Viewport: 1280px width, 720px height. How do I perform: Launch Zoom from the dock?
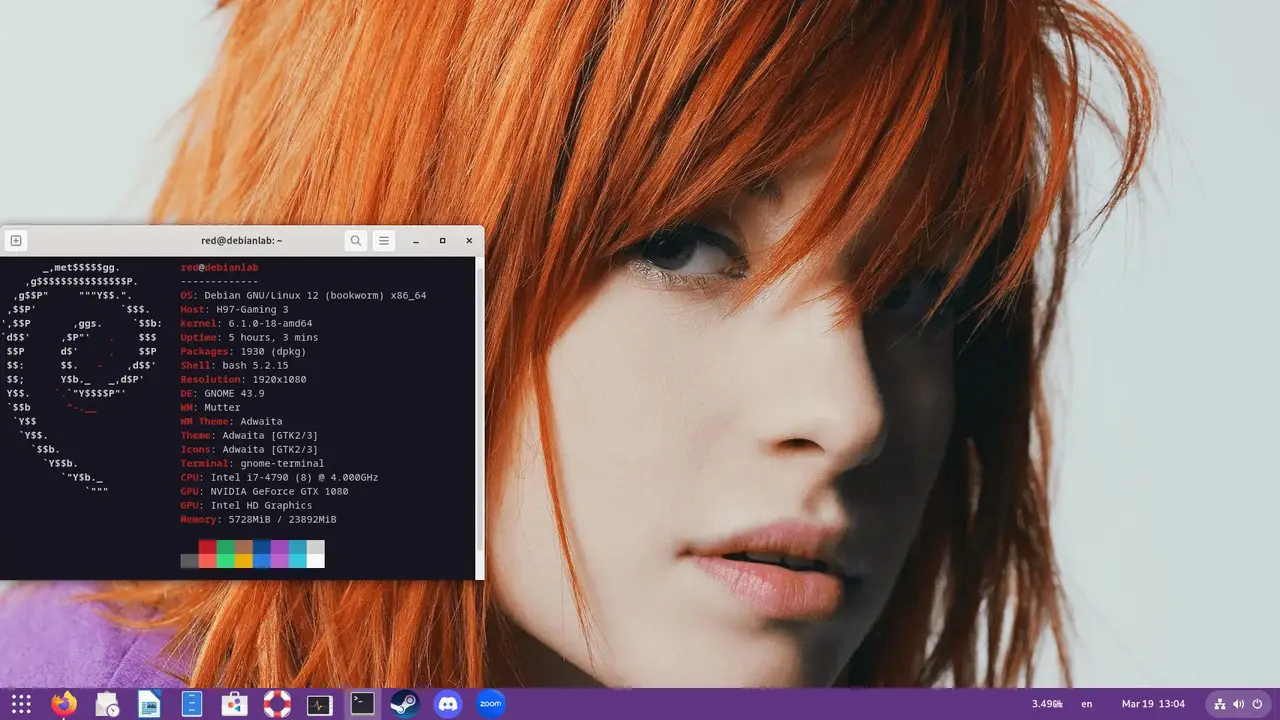click(490, 704)
